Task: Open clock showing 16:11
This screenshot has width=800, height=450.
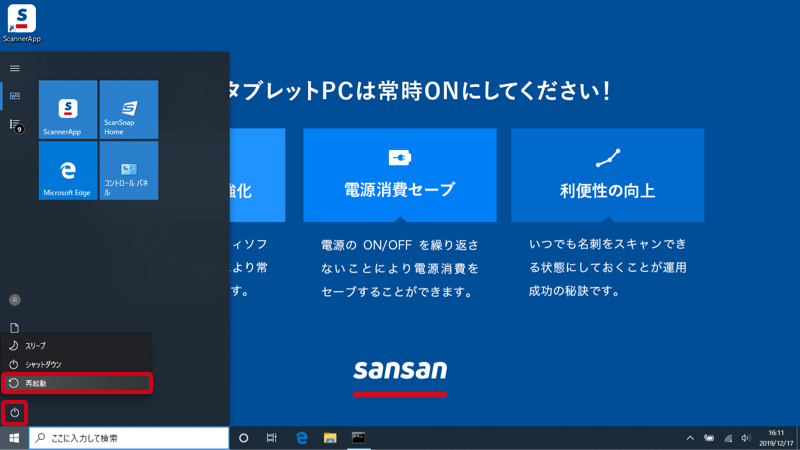Action: click(776, 438)
